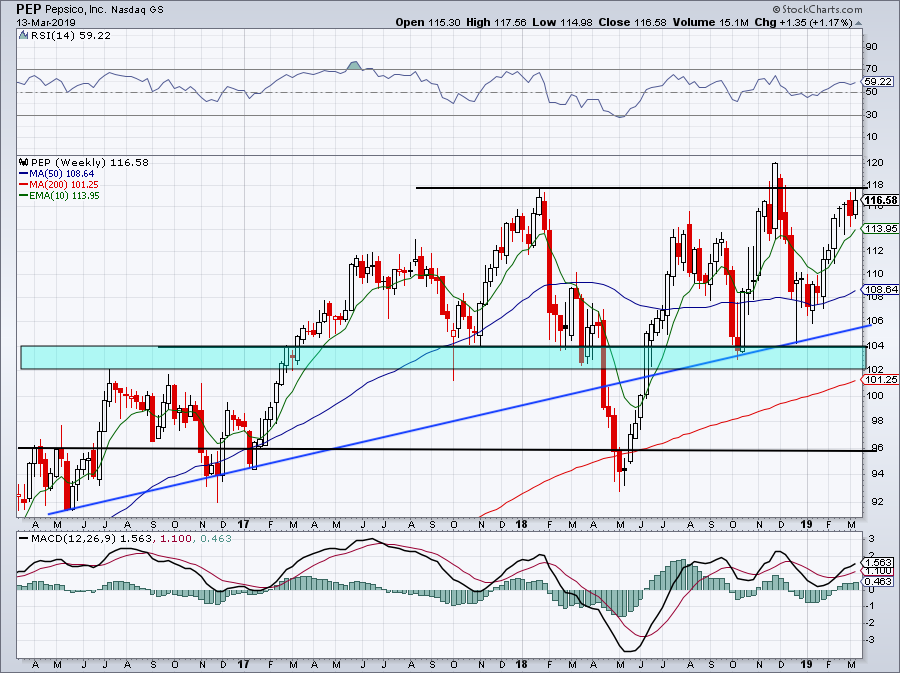Click the PEP (Weekly) 116.58 chart title

coord(90,162)
